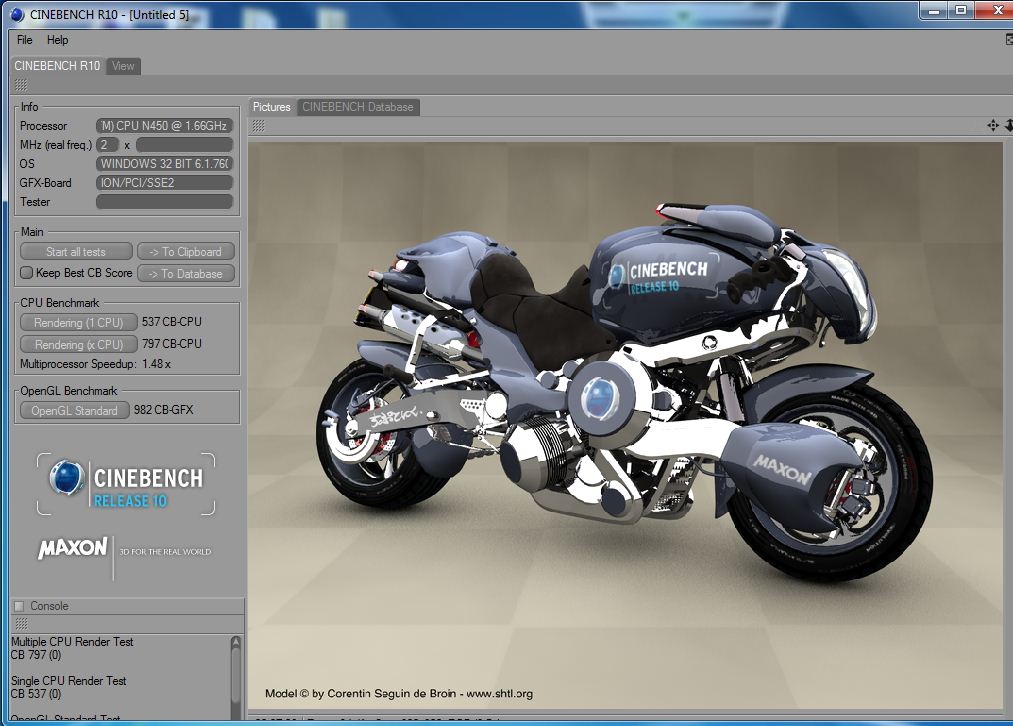This screenshot has height=726, width=1013.
Task: Select the Pictures tab
Action: 271,107
